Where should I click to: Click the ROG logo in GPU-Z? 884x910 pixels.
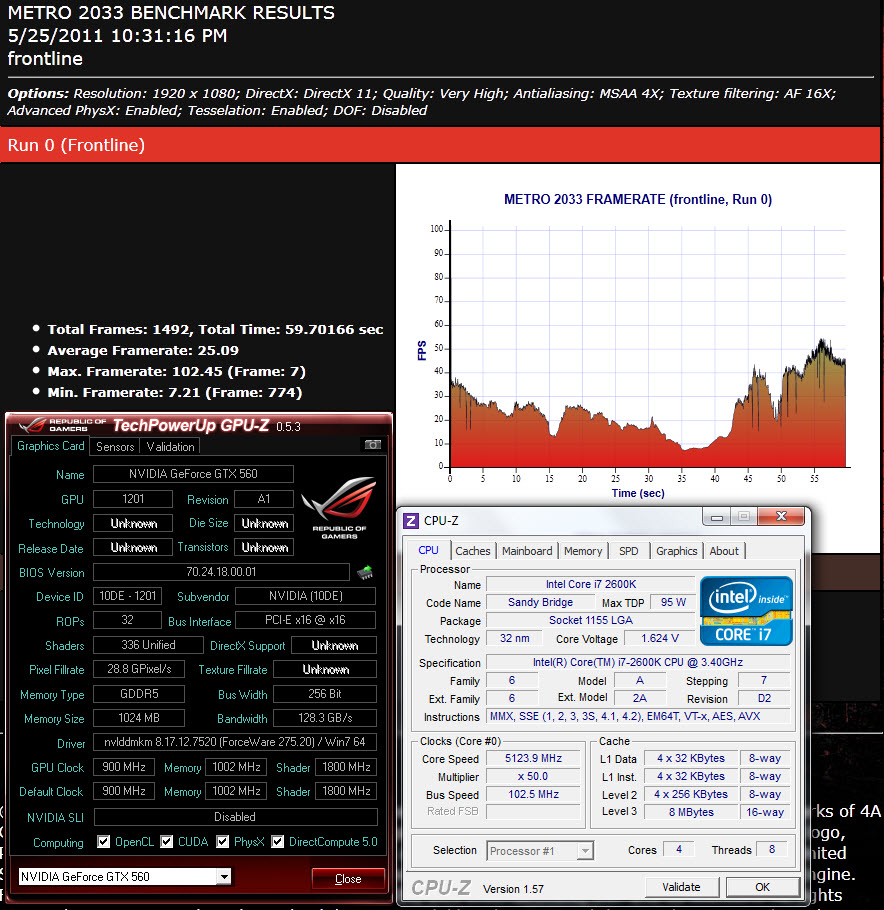point(339,507)
